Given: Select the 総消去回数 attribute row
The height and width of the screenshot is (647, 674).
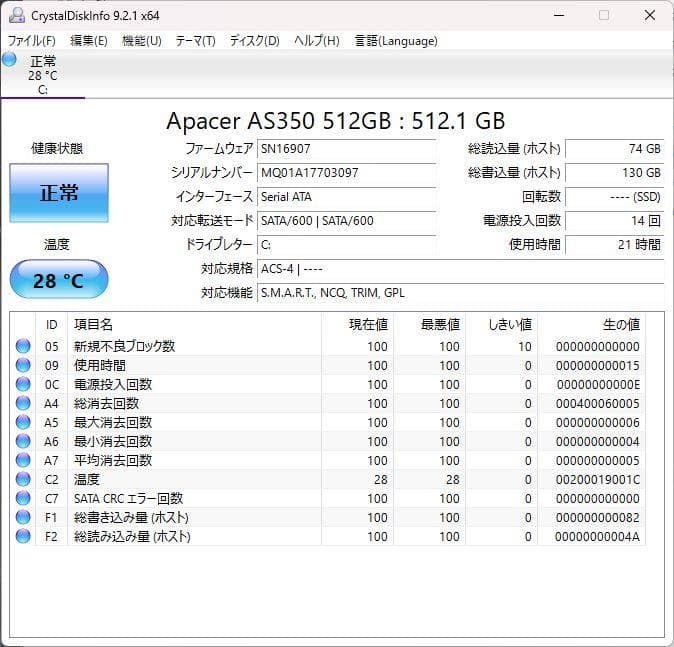Looking at the screenshot, I should pos(328,403).
